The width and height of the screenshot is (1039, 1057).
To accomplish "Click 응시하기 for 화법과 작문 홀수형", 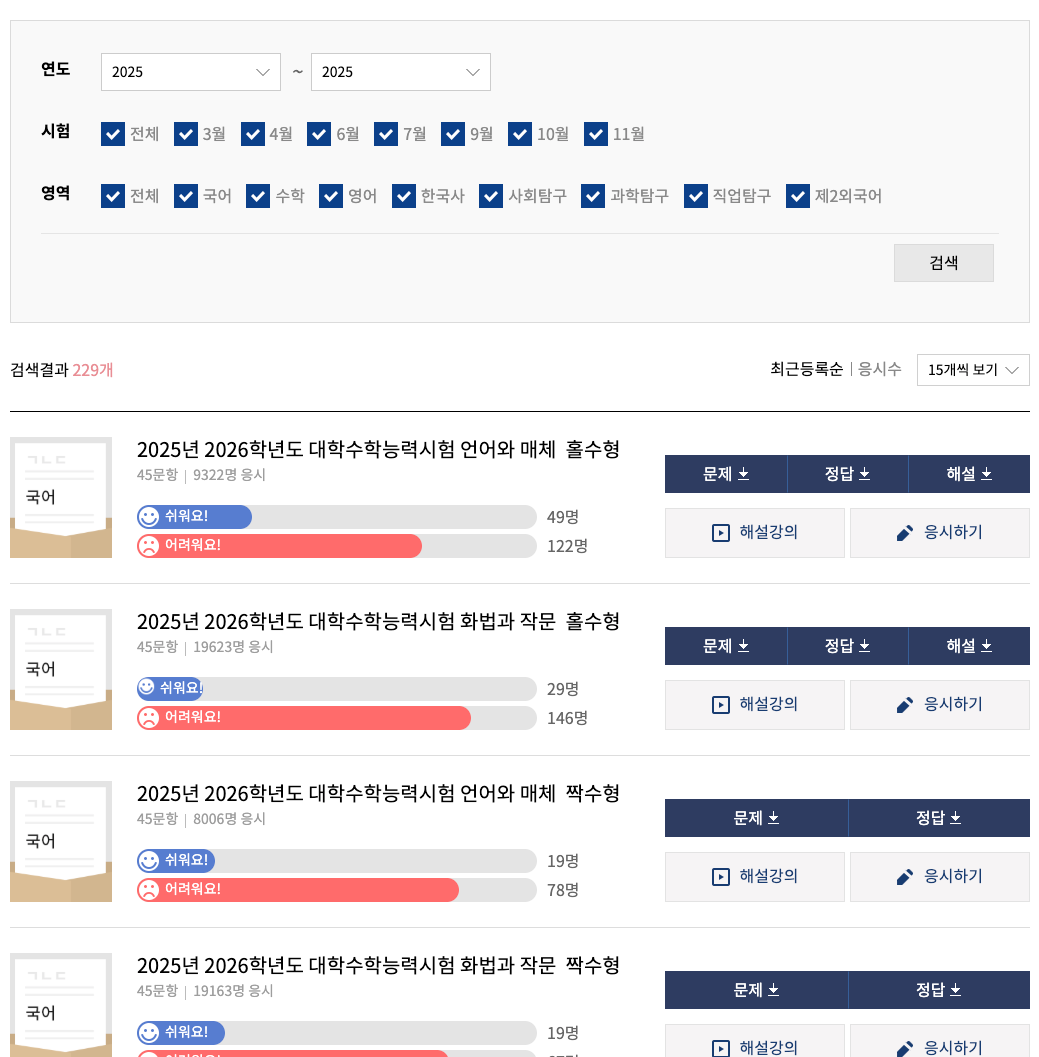I will pyautogui.click(x=939, y=704).
